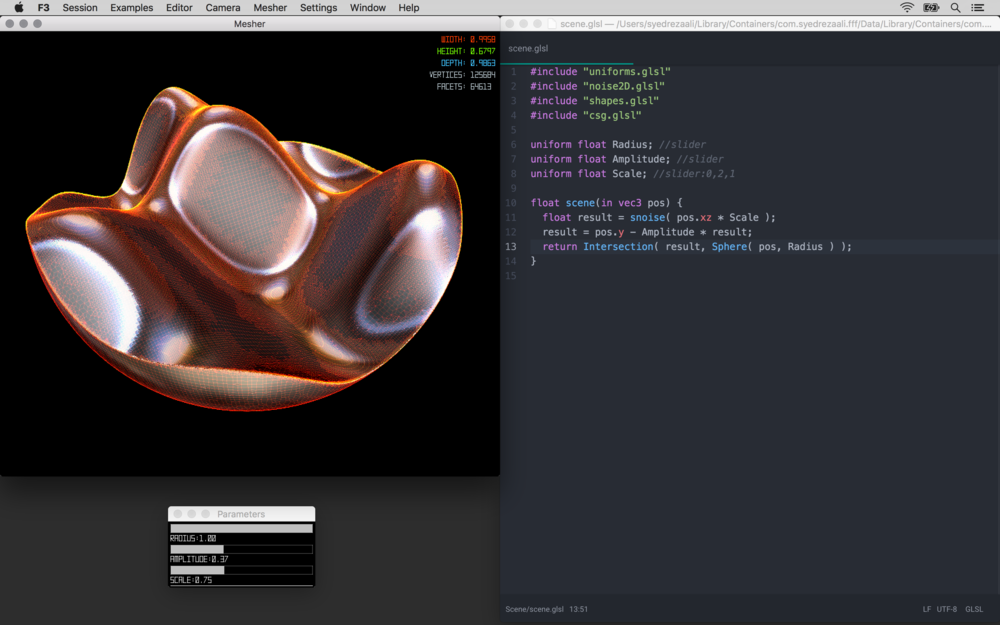This screenshot has height=625, width=1000.
Task: Open the LF line ending selector
Action: click(x=927, y=609)
